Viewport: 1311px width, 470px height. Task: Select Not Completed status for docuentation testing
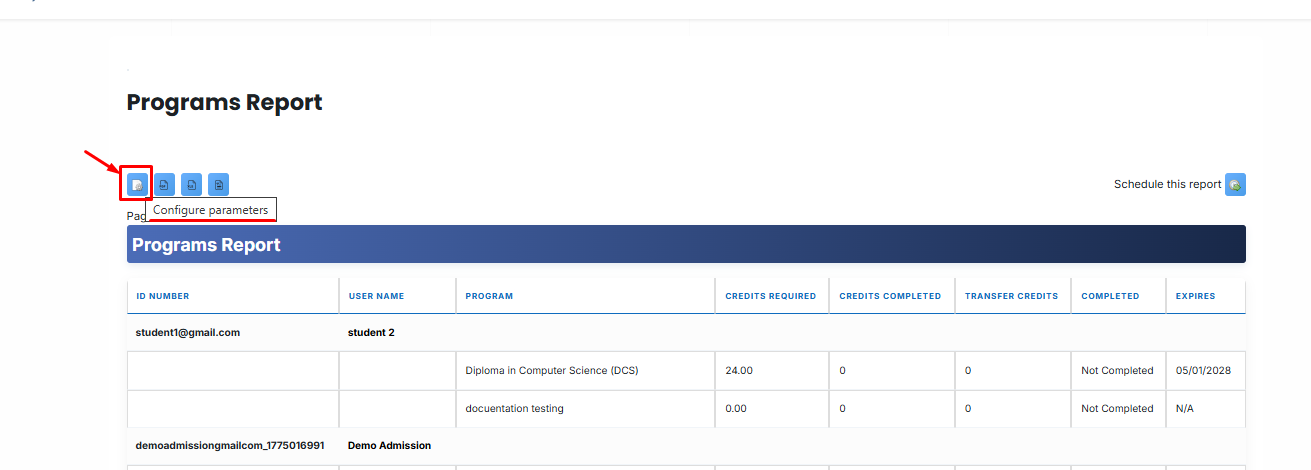[x=1117, y=408]
